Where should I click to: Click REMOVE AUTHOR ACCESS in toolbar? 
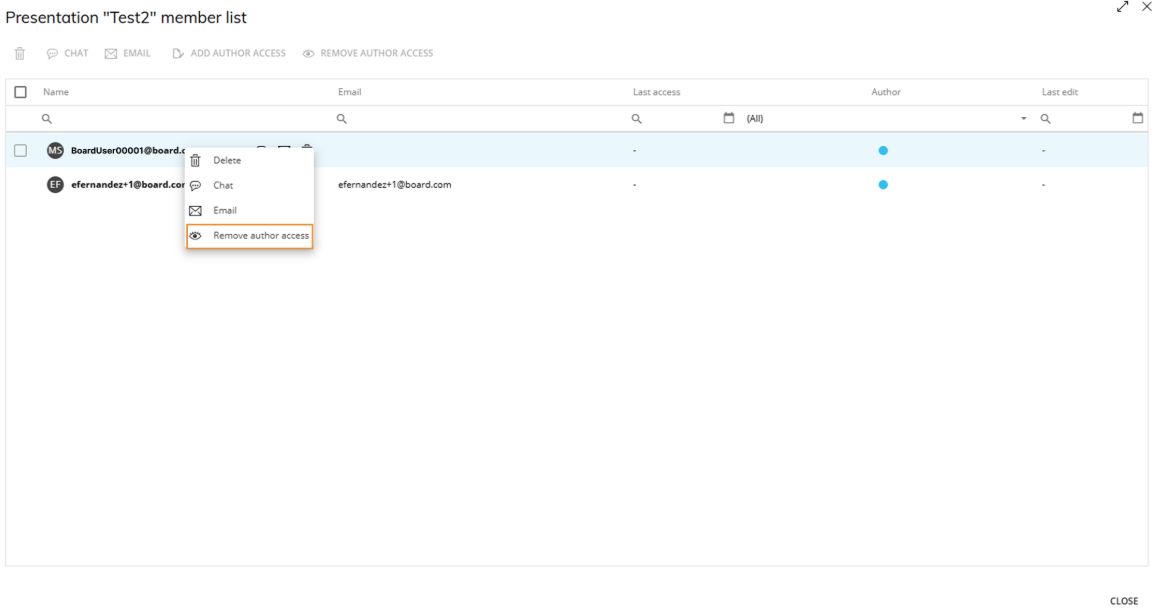[x=367, y=54]
